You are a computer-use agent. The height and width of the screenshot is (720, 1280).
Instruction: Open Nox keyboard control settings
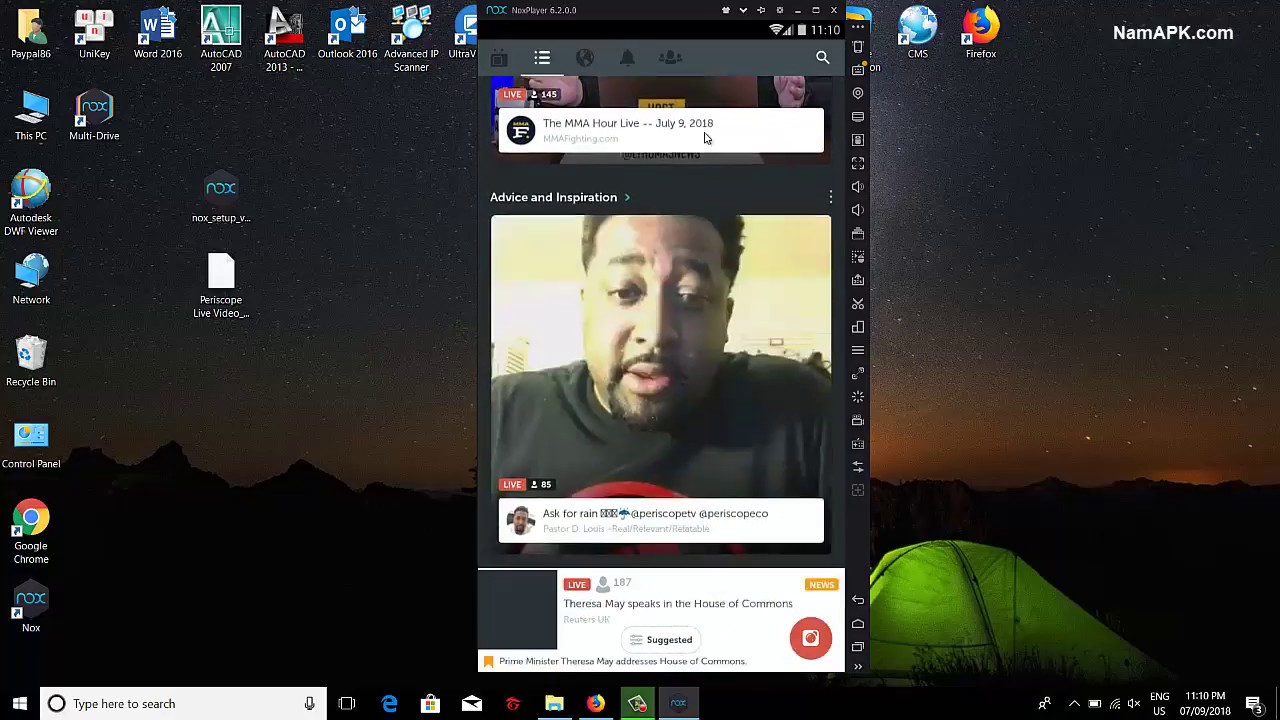click(x=858, y=70)
